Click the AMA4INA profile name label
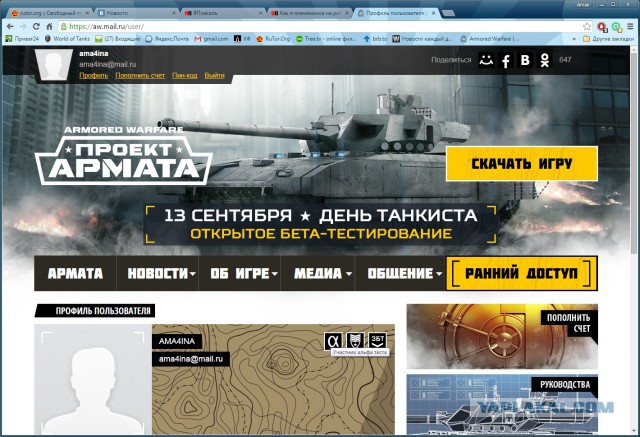The image size is (640, 437). click(177, 341)
